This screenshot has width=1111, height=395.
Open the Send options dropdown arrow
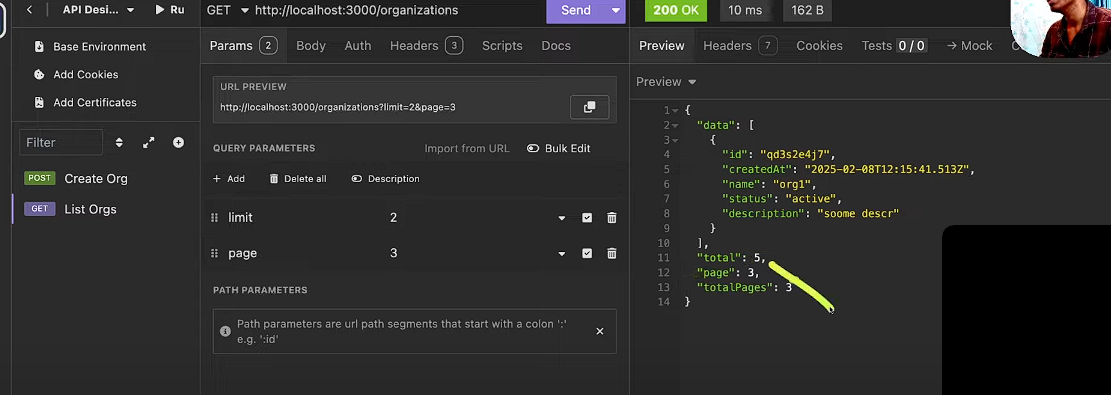pos(616,10)
